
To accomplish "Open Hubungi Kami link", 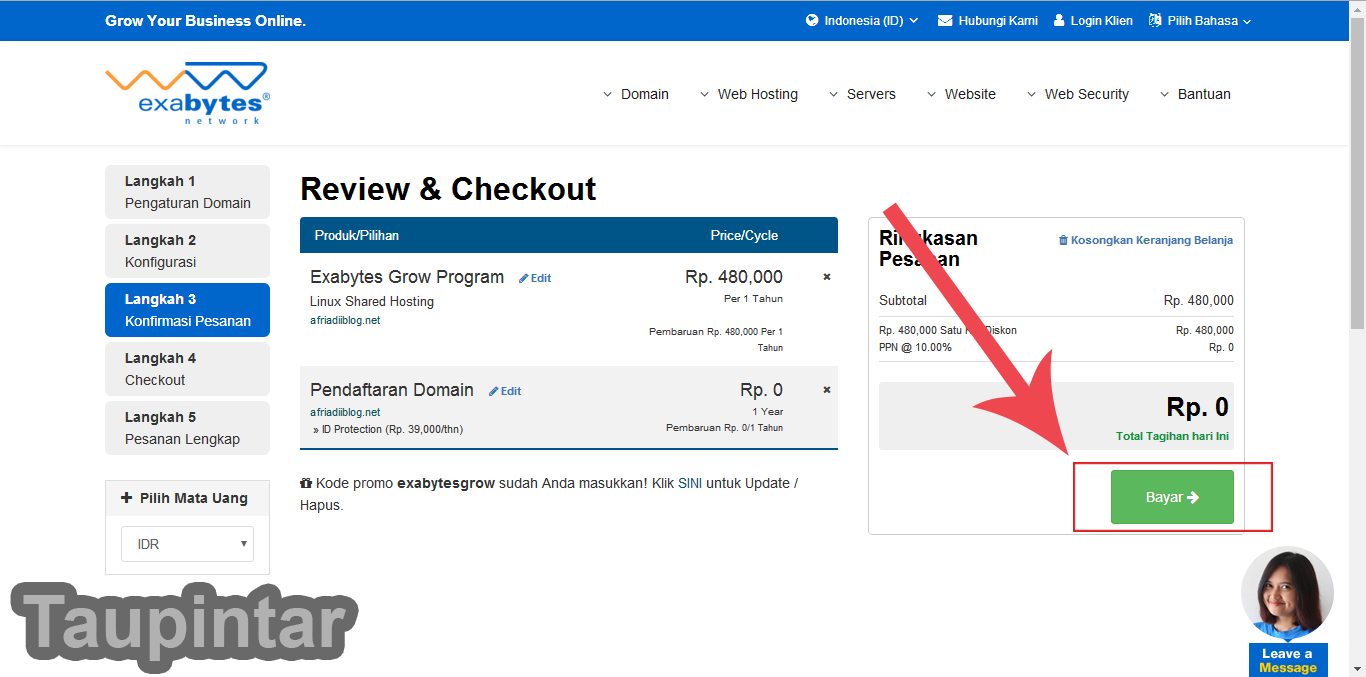I will (988, 20).
